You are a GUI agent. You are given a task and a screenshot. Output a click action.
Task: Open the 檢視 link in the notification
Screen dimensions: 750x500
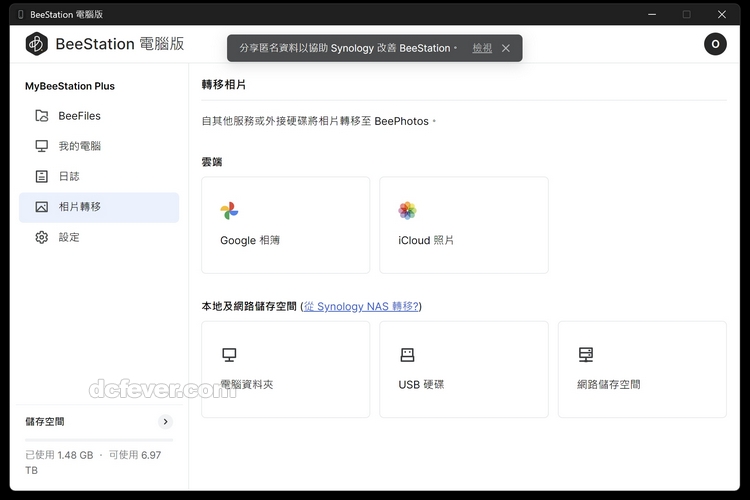tap(482, 48)
